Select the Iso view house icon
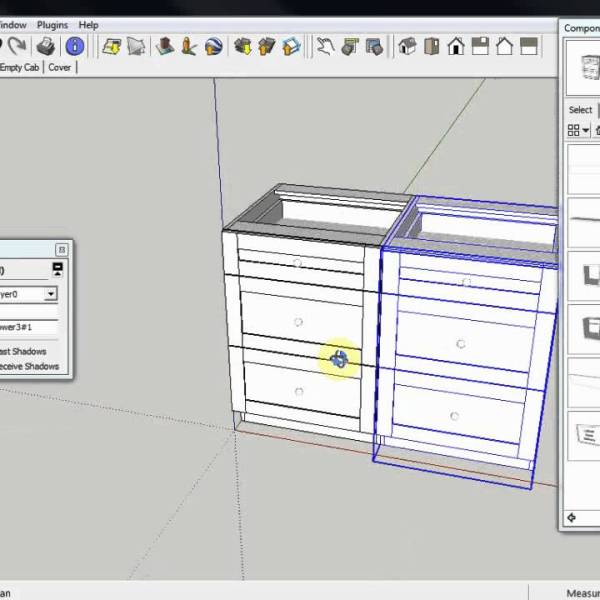Image resolution: width=600 pixels, height=600 pixels. click(407, 46)
